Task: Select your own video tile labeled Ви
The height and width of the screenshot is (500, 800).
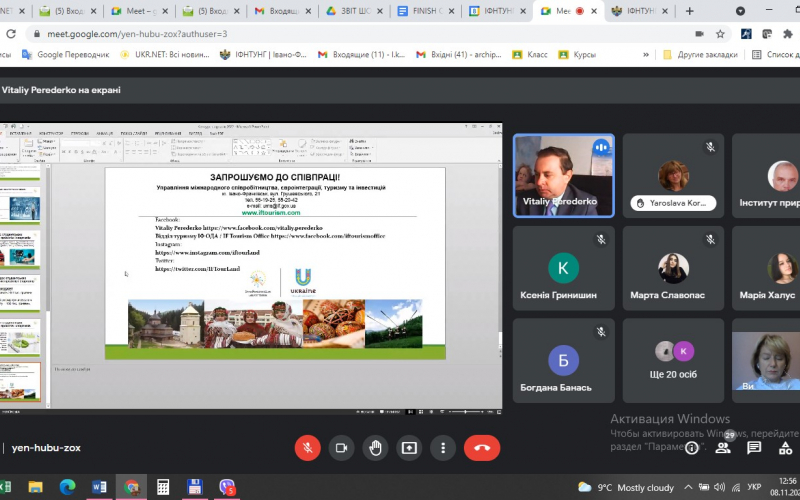Action: click(766, 360)
